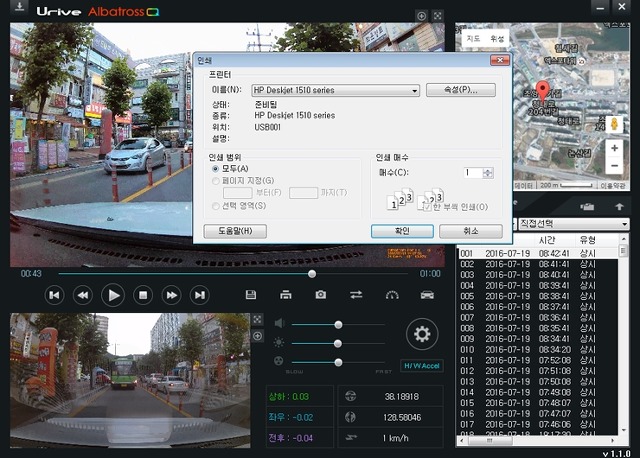Select the 페이지 지정(G) radio button
This screenshot has height=458, width=640.
tap(216, 181)
